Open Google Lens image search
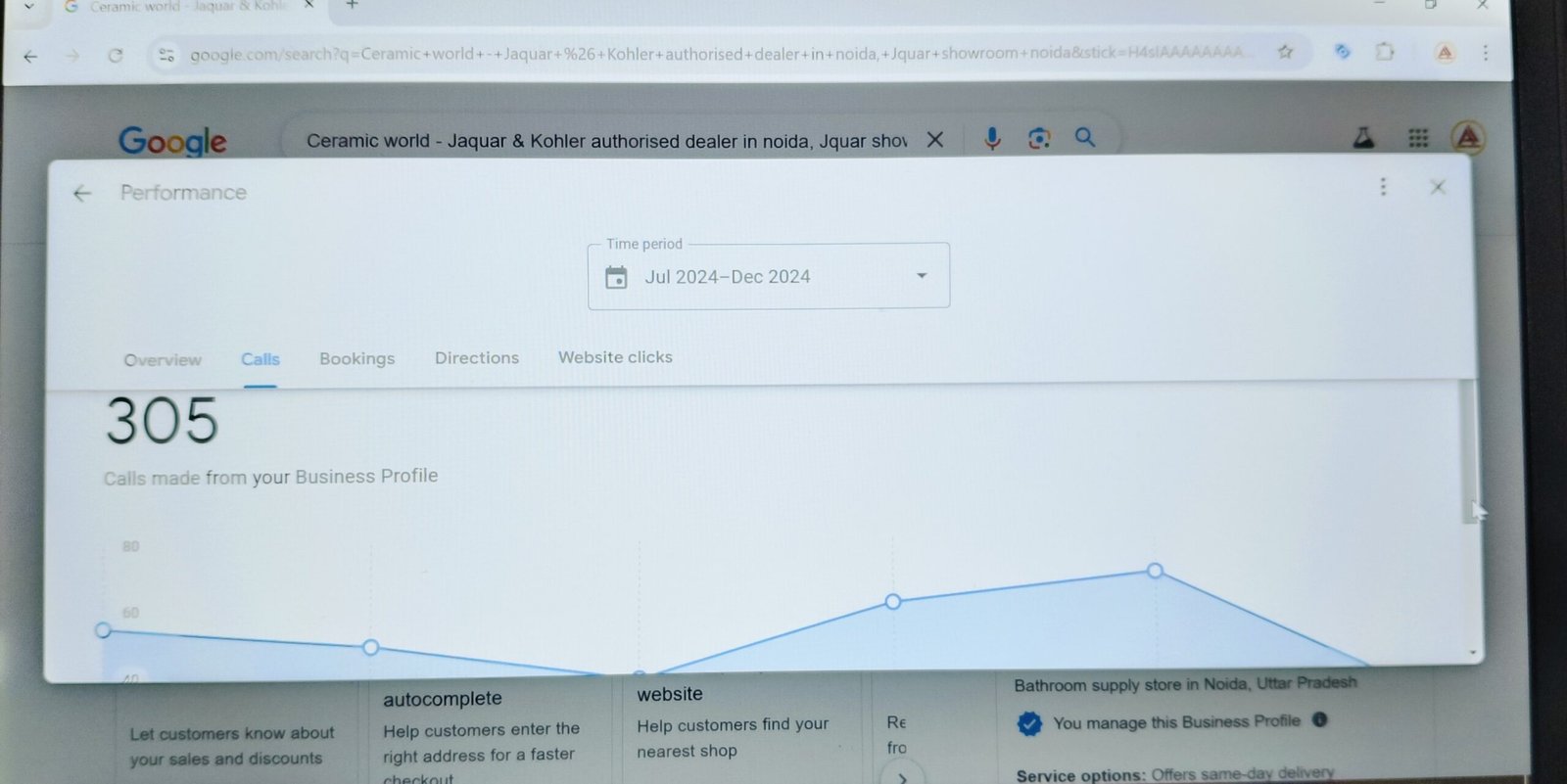 (x=1039, y=139)
